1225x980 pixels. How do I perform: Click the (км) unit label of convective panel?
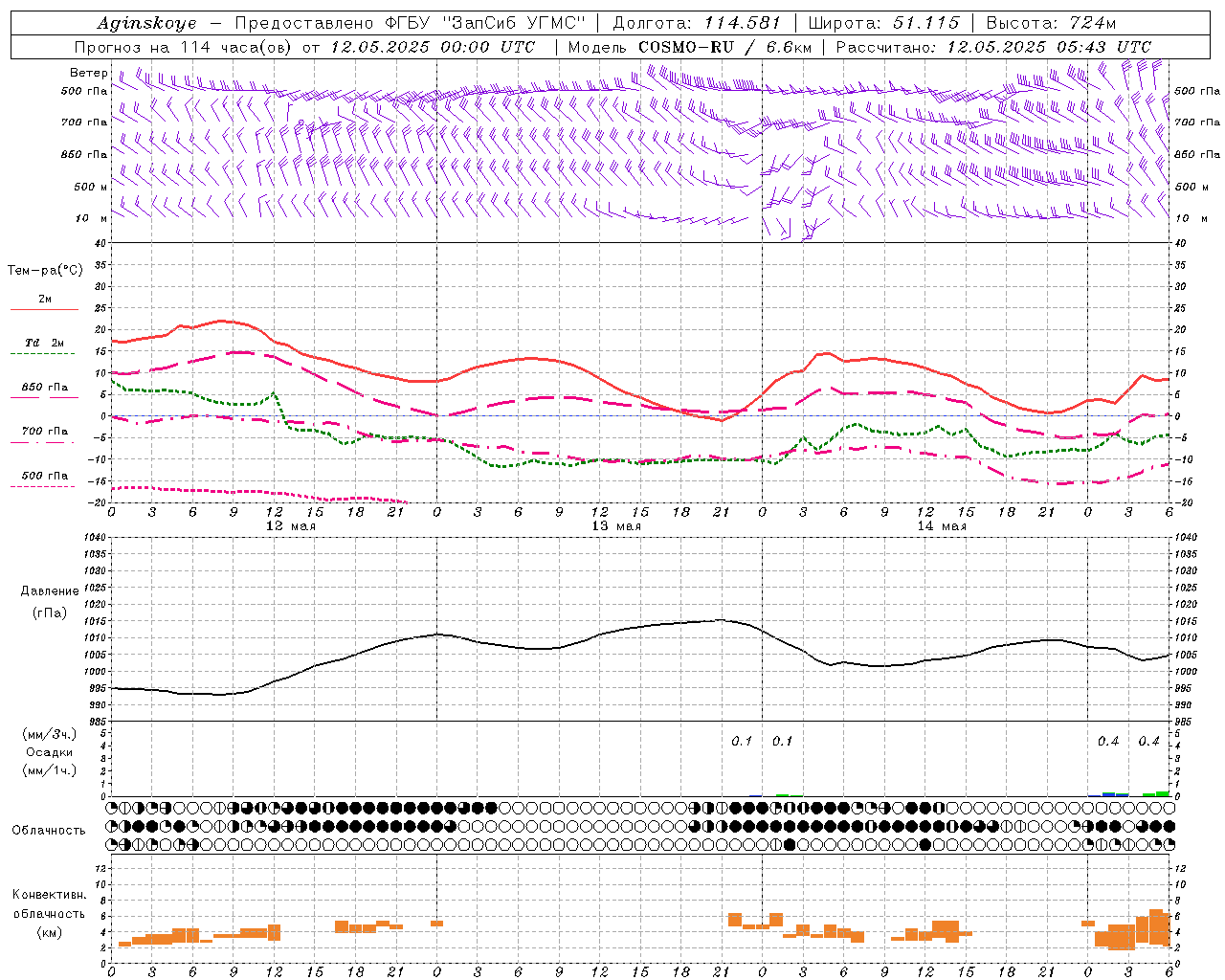49,932
